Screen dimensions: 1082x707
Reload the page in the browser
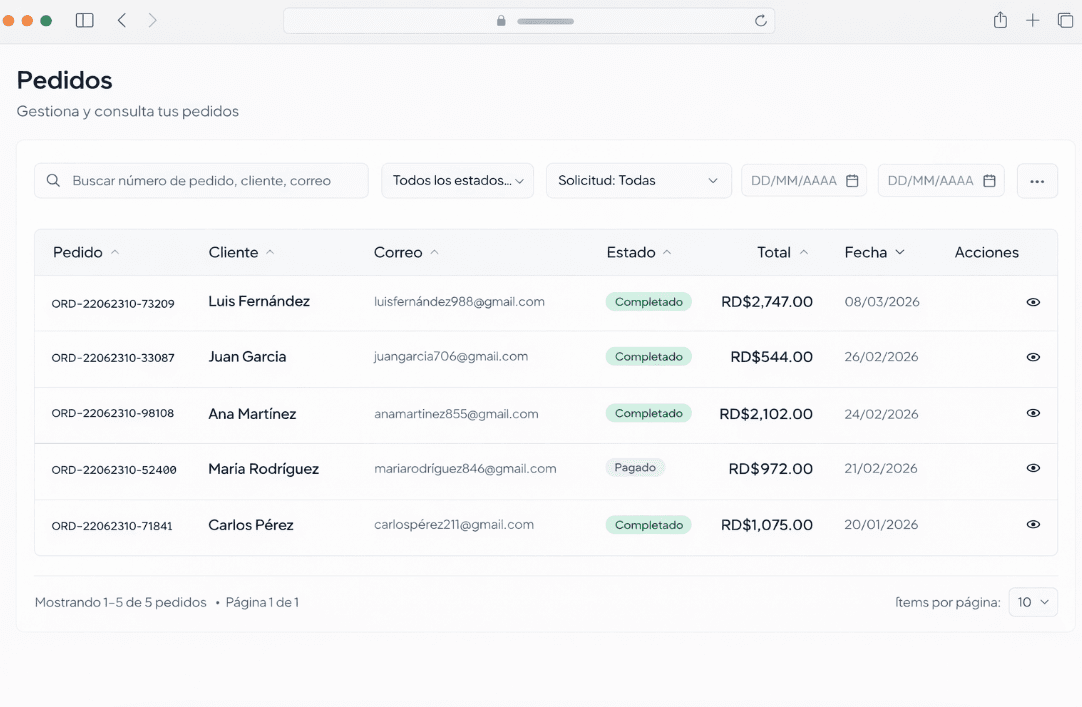[761, 20]
